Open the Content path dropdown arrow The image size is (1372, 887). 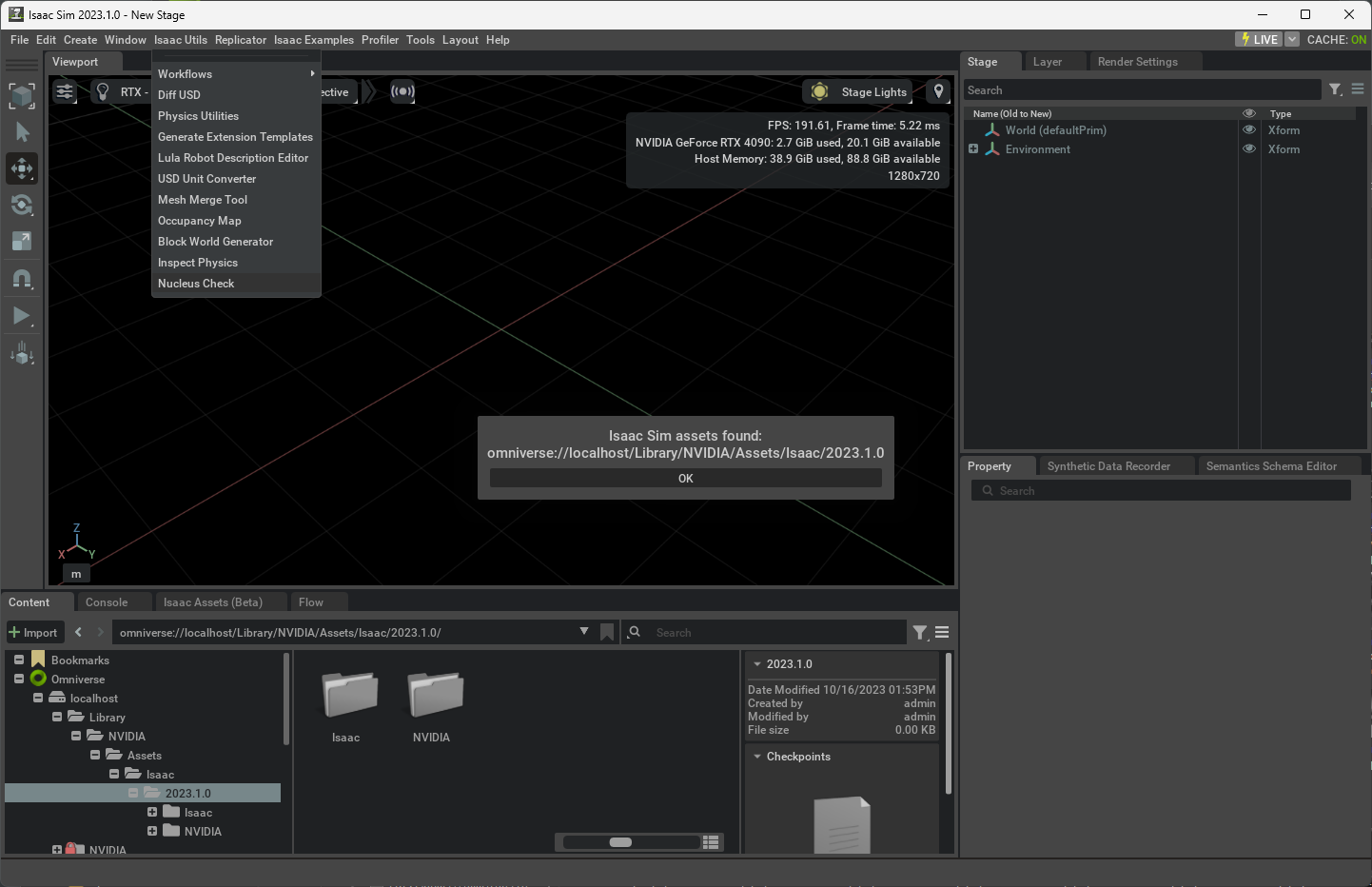click(x=584, y=632)
